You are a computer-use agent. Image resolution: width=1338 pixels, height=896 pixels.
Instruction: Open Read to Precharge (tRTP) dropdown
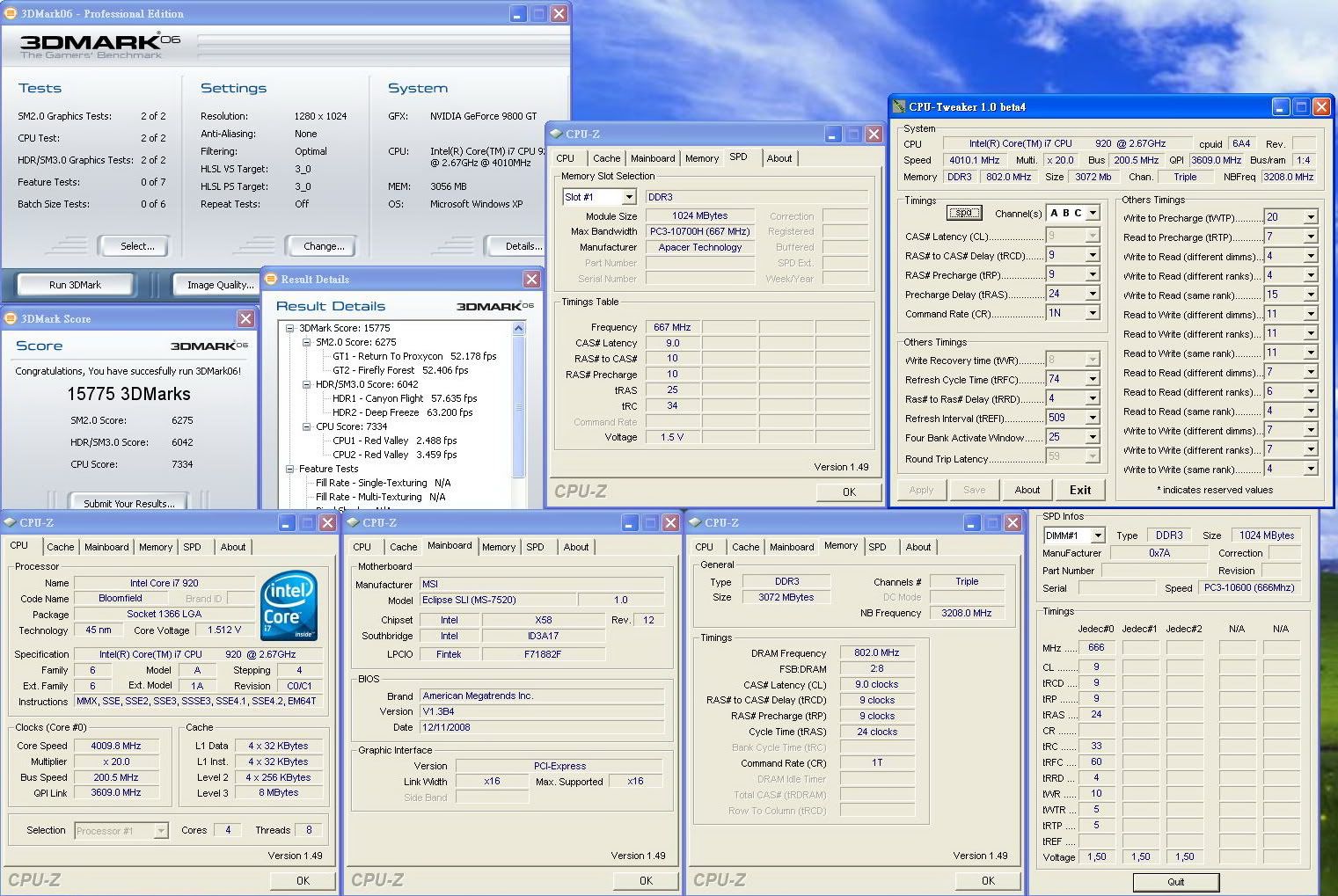(x=1311, y=237)
